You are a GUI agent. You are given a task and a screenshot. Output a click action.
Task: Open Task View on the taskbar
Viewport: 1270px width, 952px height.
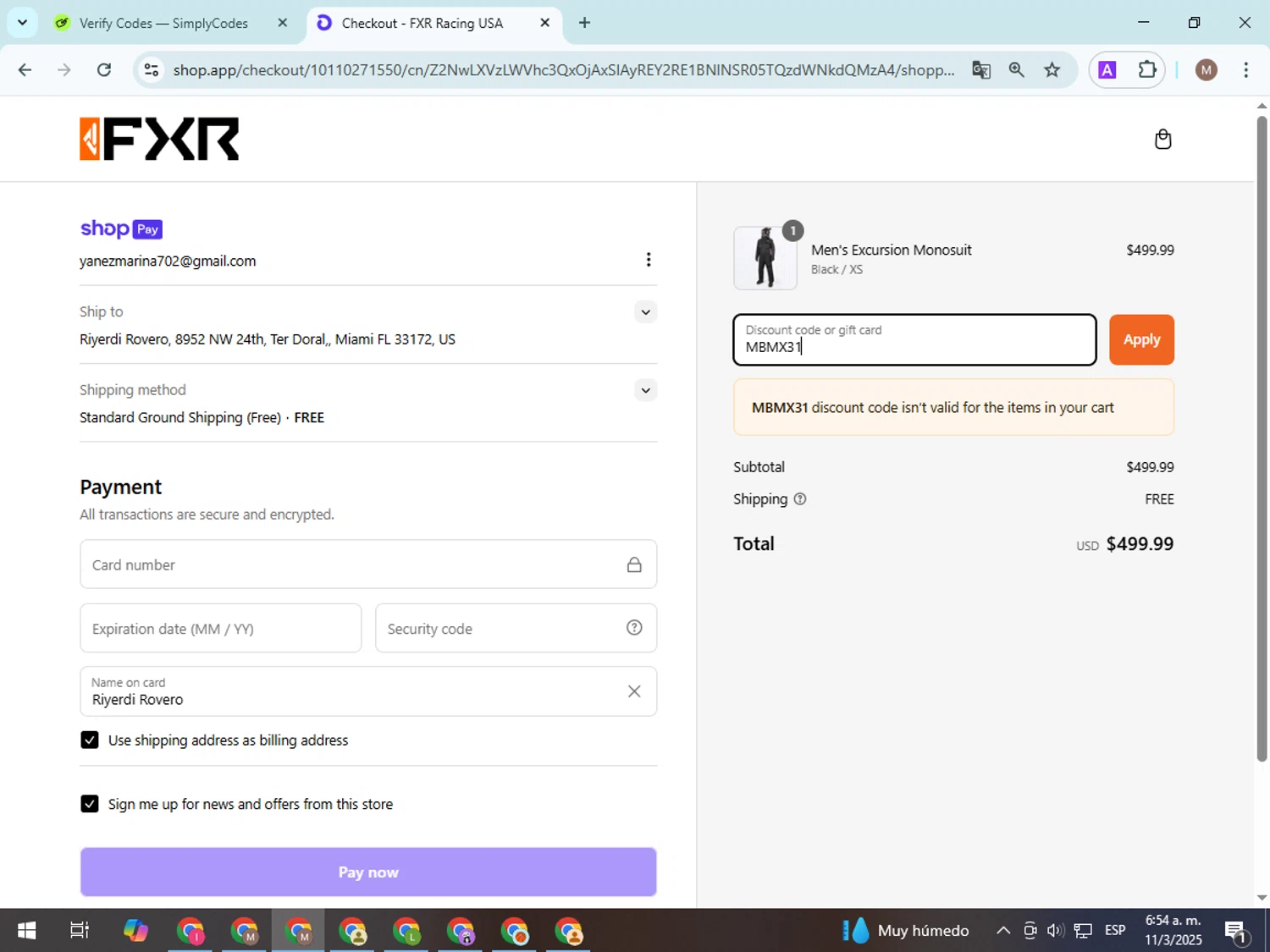click(x=80, y=931)
